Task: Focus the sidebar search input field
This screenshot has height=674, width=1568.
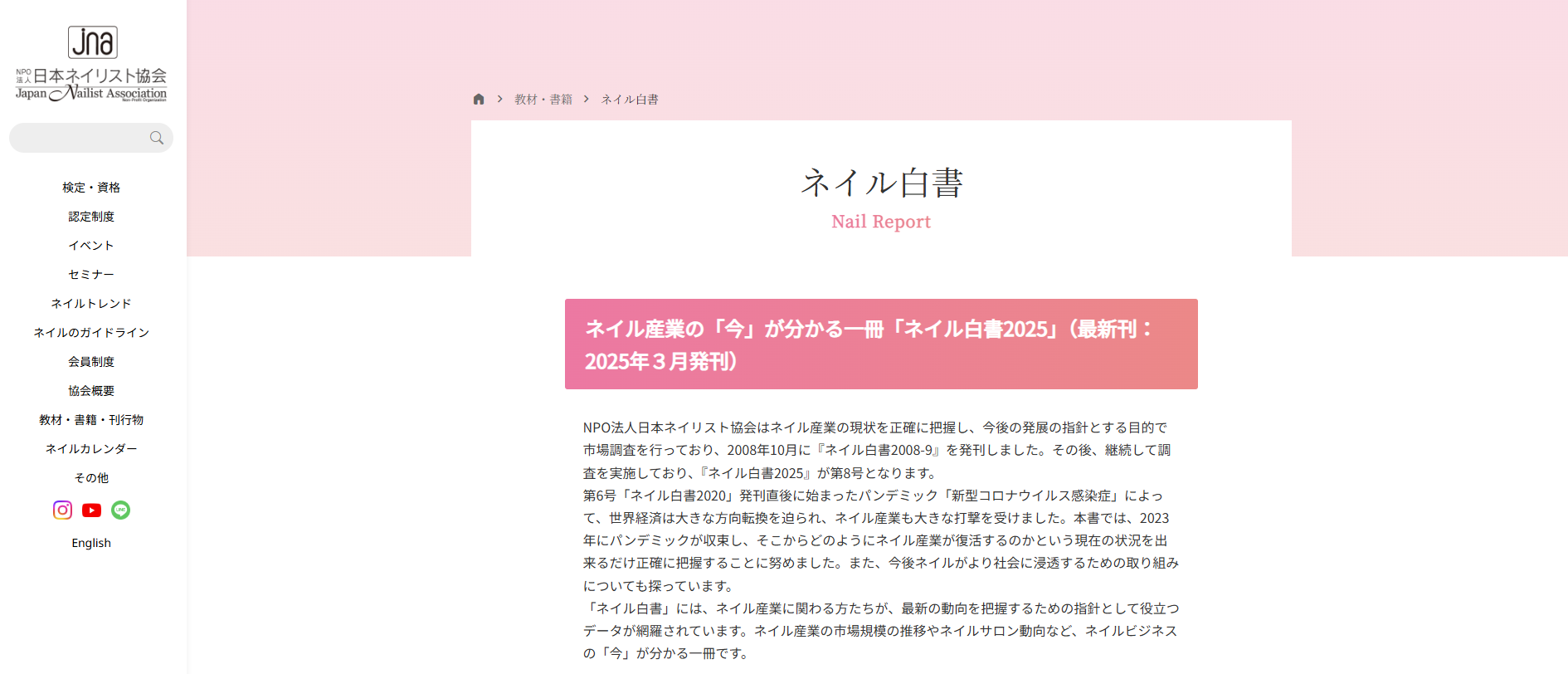Action: click(x=80, y=138)
